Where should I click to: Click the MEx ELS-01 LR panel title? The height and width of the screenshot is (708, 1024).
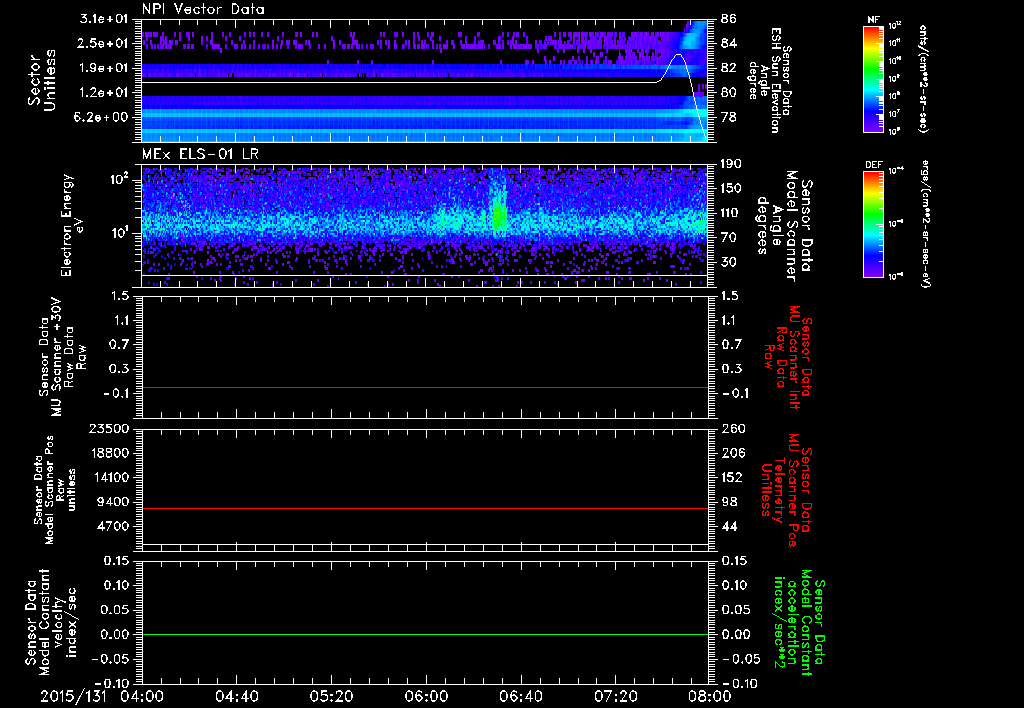200,155
